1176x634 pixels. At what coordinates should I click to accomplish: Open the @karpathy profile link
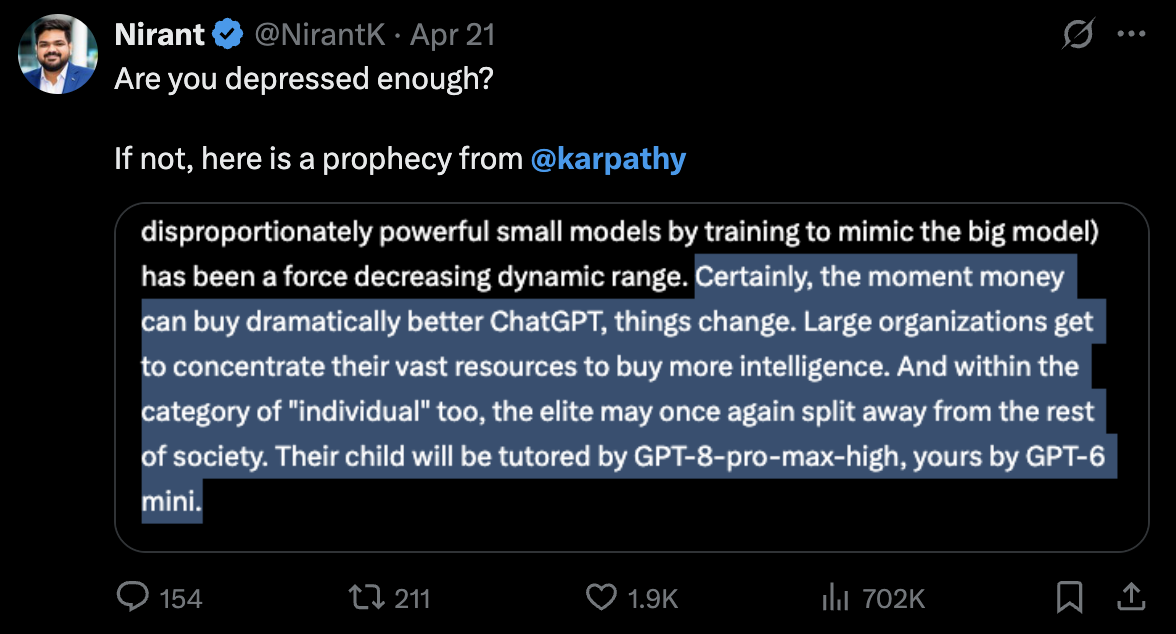[x=610, y=158]
